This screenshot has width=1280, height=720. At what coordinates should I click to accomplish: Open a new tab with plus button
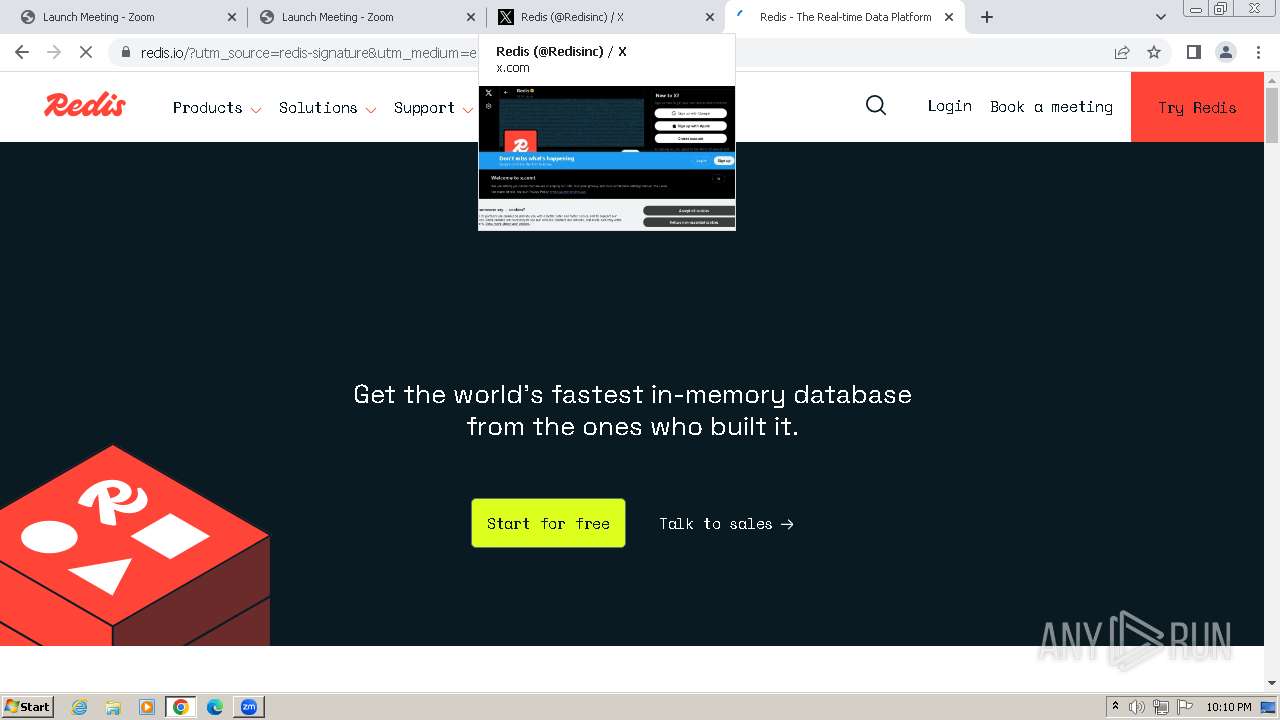987,17
